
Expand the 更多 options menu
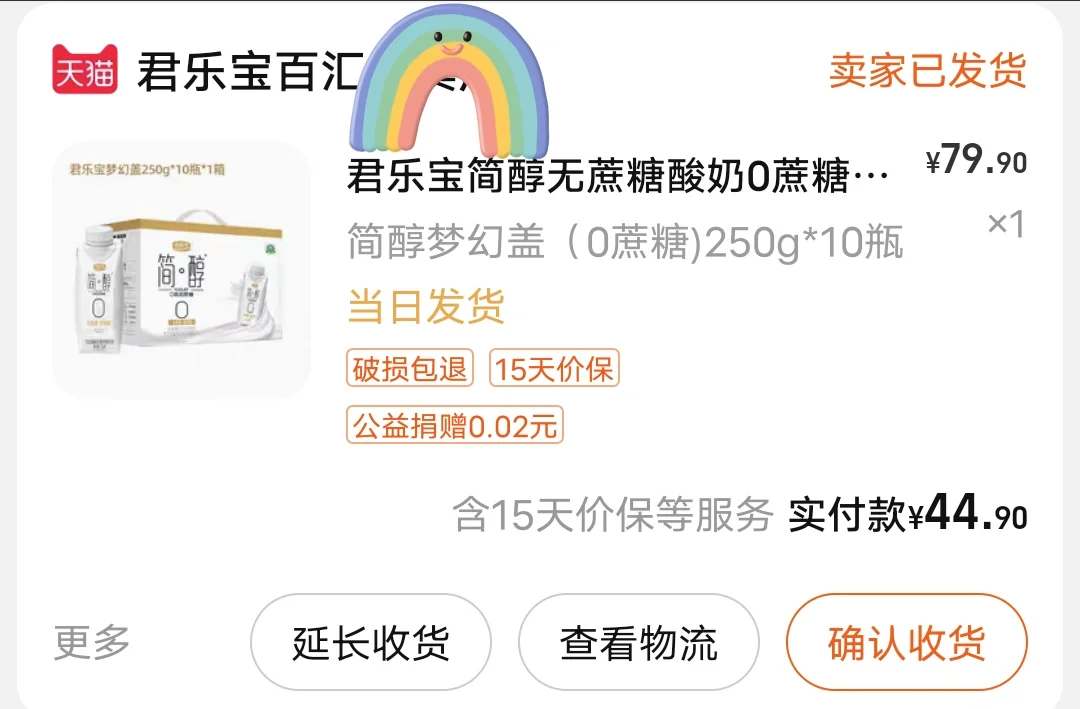click(x=92, y=643)
